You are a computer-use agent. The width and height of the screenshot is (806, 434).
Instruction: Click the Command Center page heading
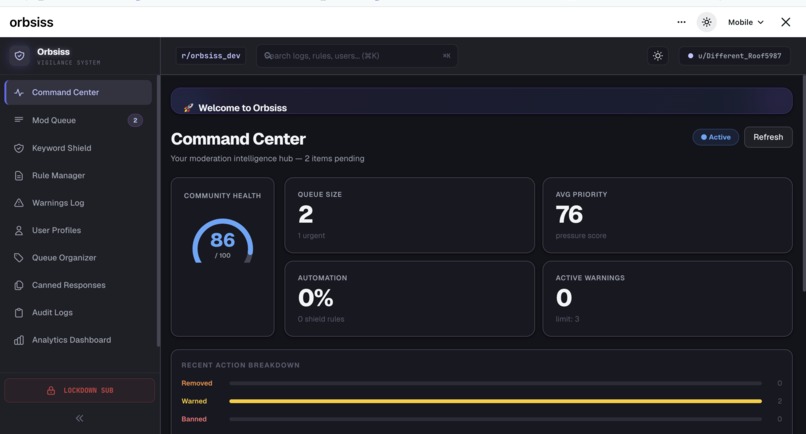(x=239, y=139)
